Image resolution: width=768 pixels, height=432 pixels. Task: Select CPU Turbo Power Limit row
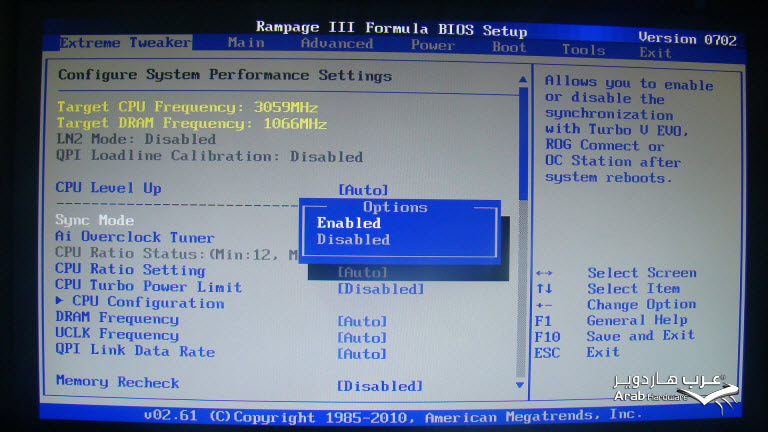coord(148,286)
